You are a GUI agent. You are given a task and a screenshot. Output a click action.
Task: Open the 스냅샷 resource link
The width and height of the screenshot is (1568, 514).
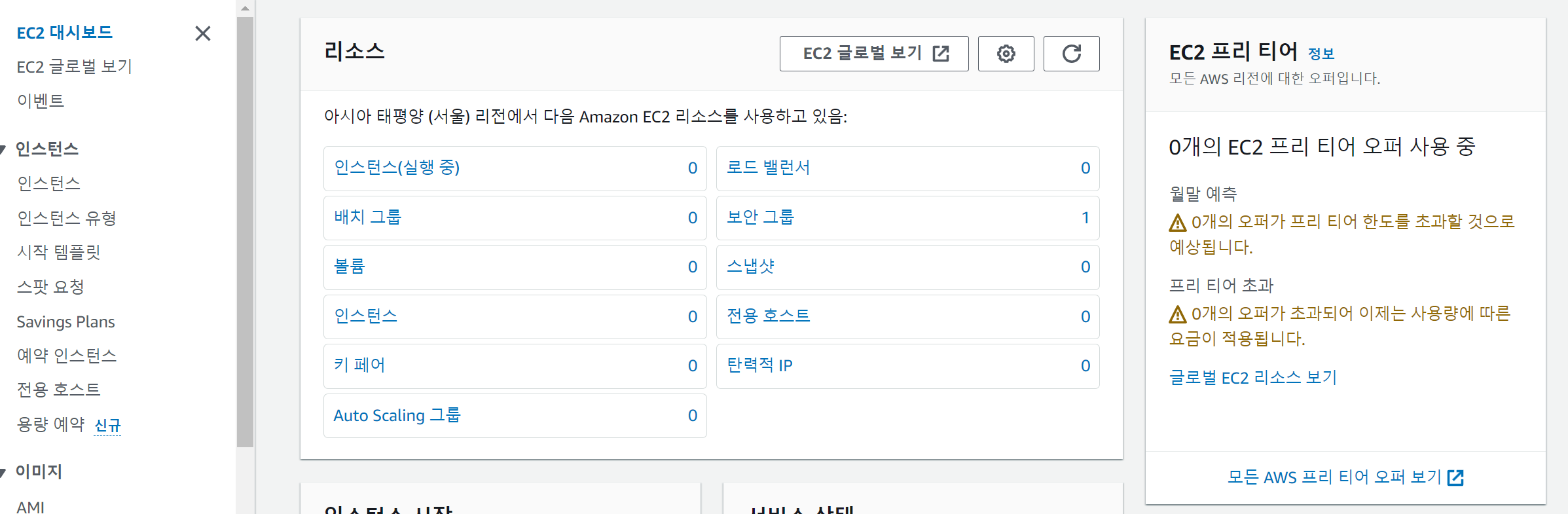pos(751,266)
